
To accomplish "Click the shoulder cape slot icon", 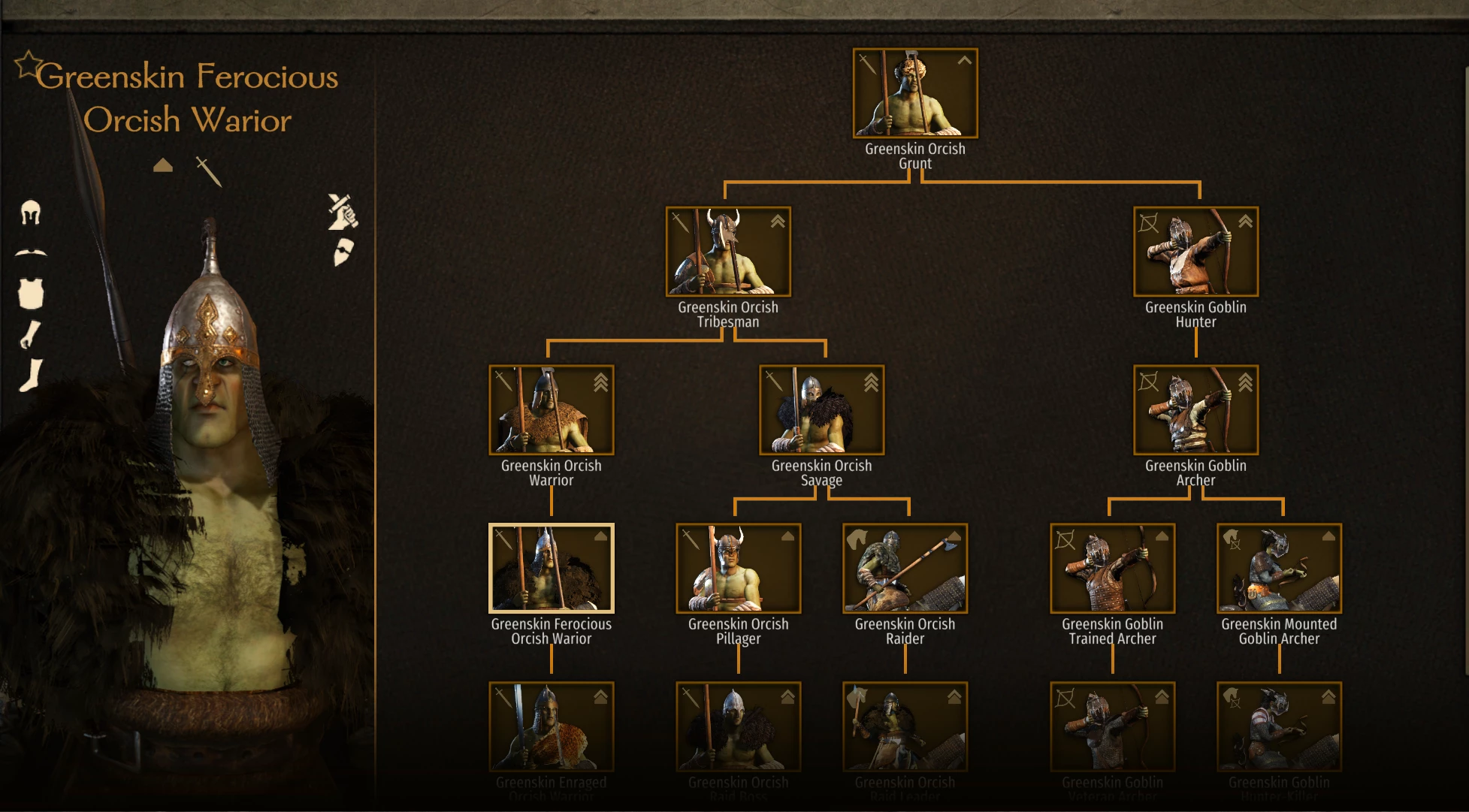I will click(x=31, y=253).
